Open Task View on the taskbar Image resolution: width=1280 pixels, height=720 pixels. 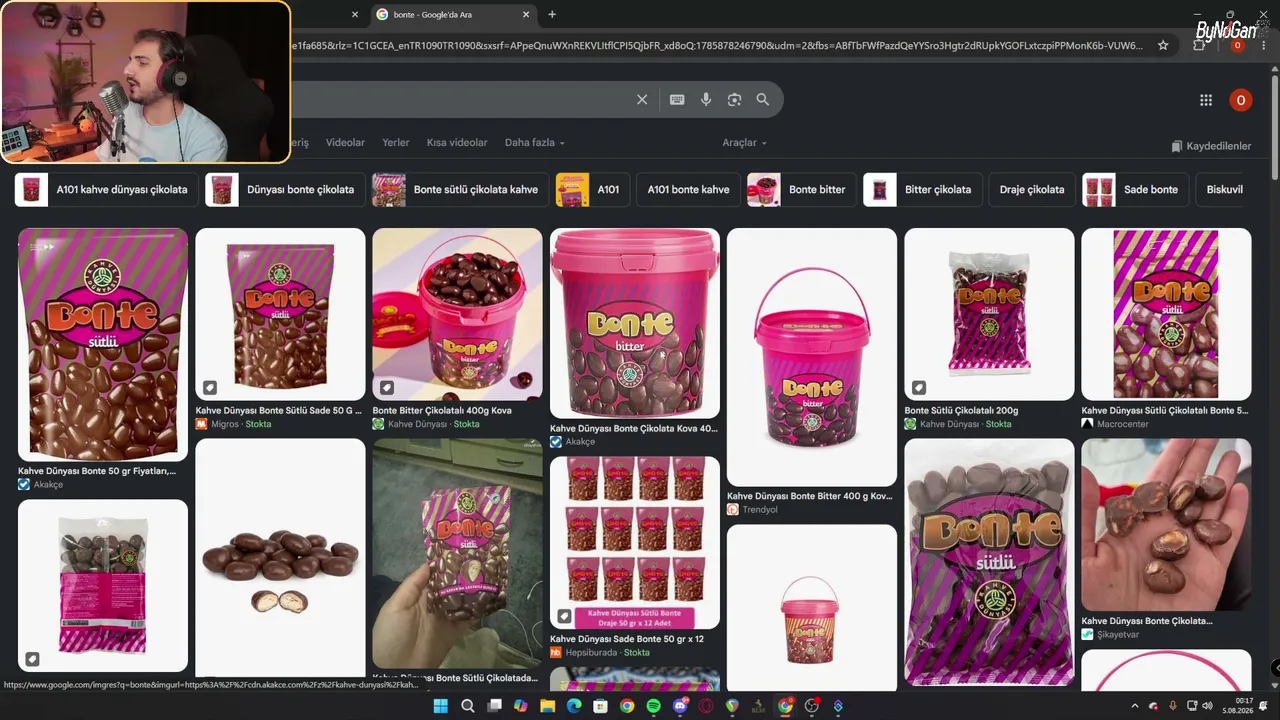click(494, 706)
